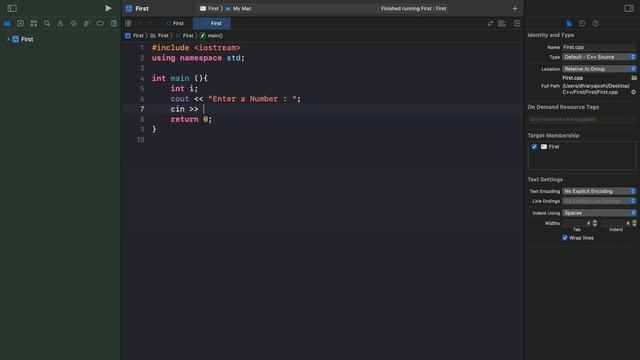
Task: Open Type dropdown Default C++ Source
Action: click(x=599, y=57)
